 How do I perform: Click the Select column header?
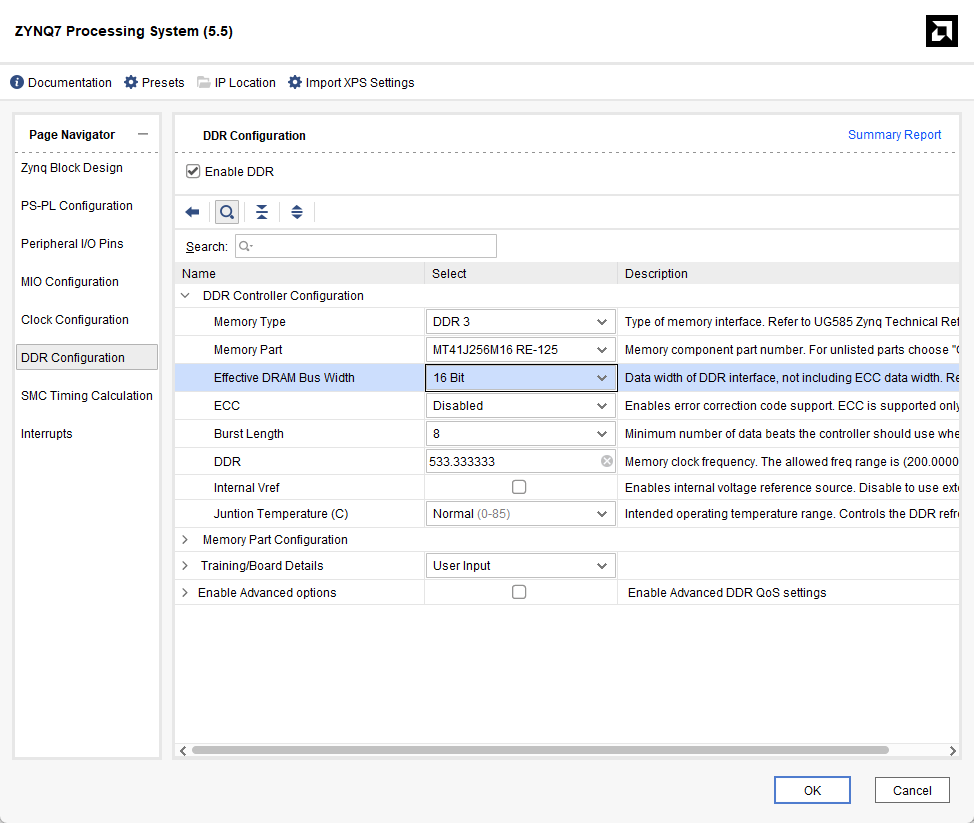point(521,273)
